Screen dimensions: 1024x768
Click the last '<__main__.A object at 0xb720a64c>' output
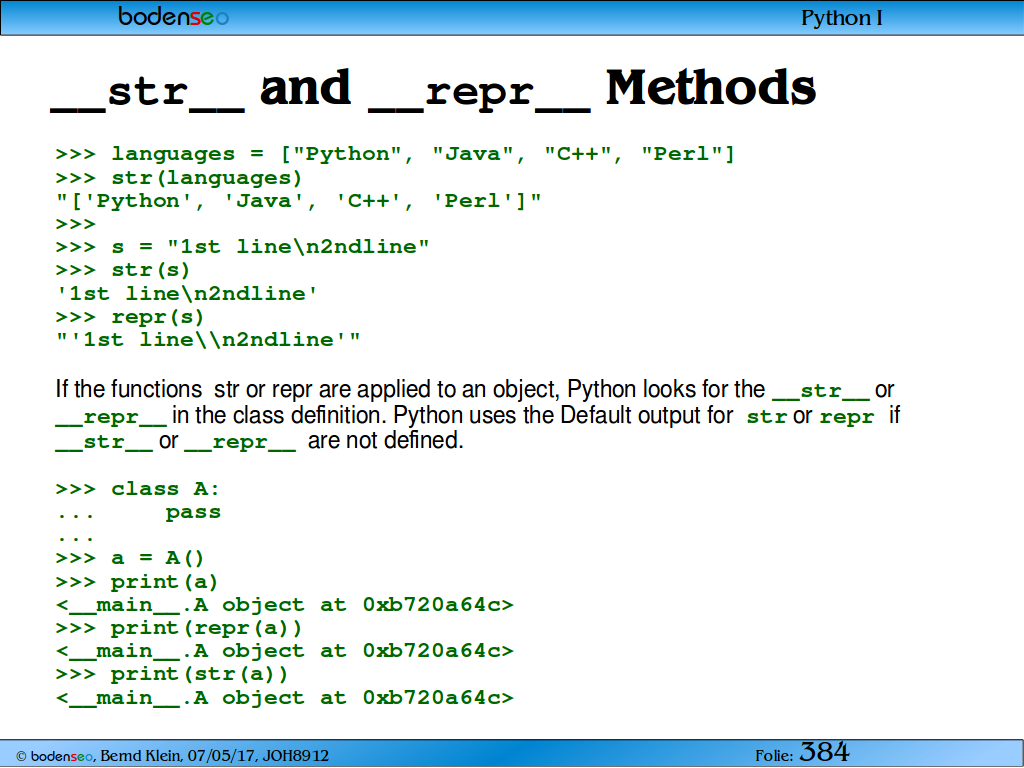coord(285,698)
